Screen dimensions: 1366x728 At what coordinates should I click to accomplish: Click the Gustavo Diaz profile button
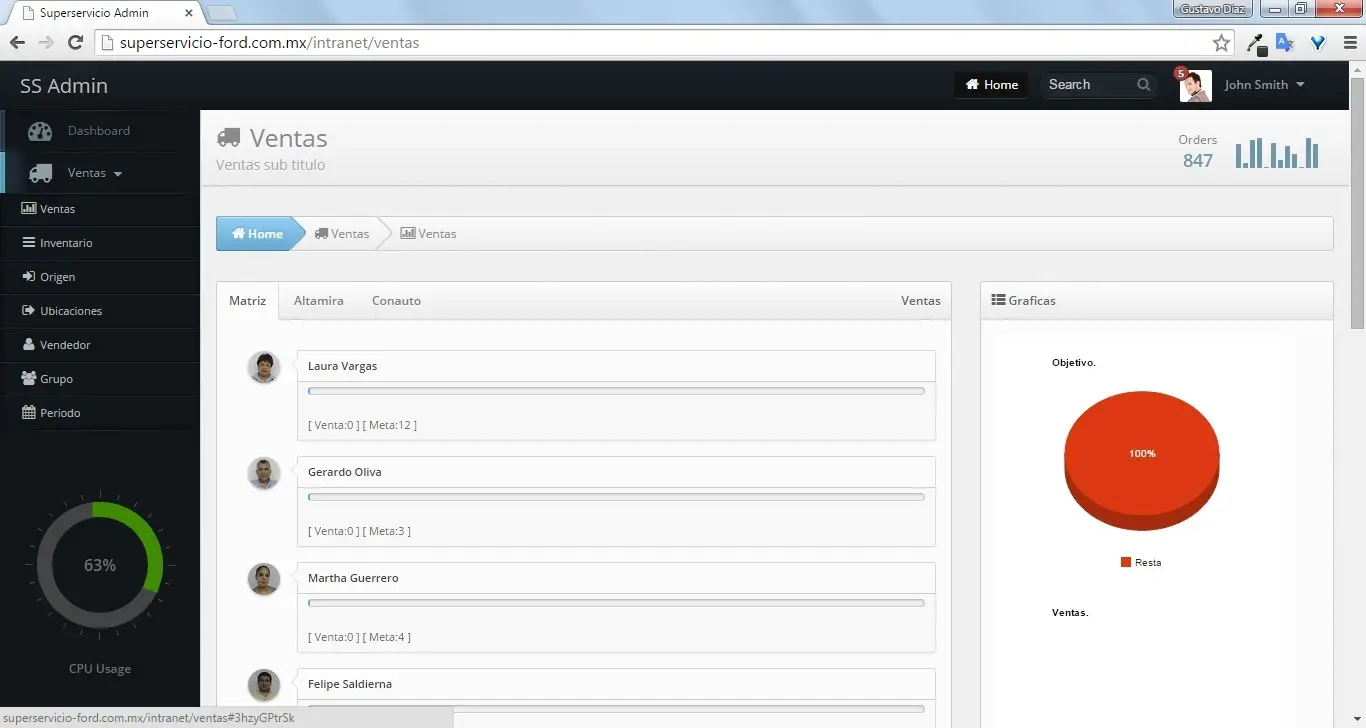[1214, 8]
